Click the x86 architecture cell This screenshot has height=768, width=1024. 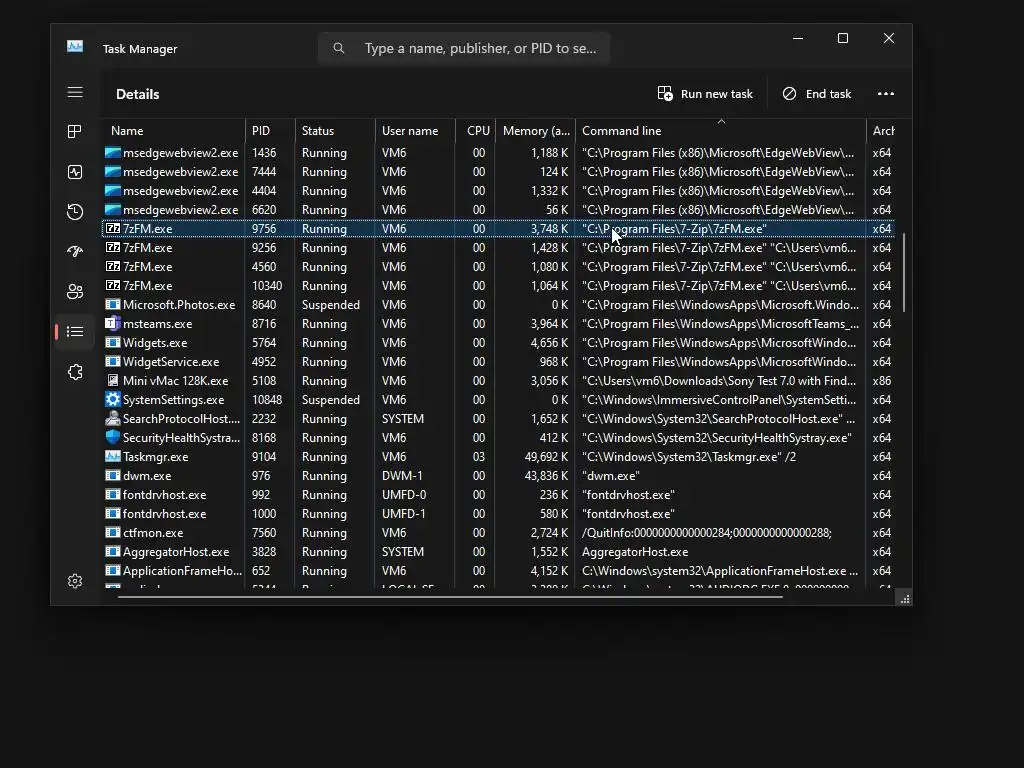tap(882, 380)
